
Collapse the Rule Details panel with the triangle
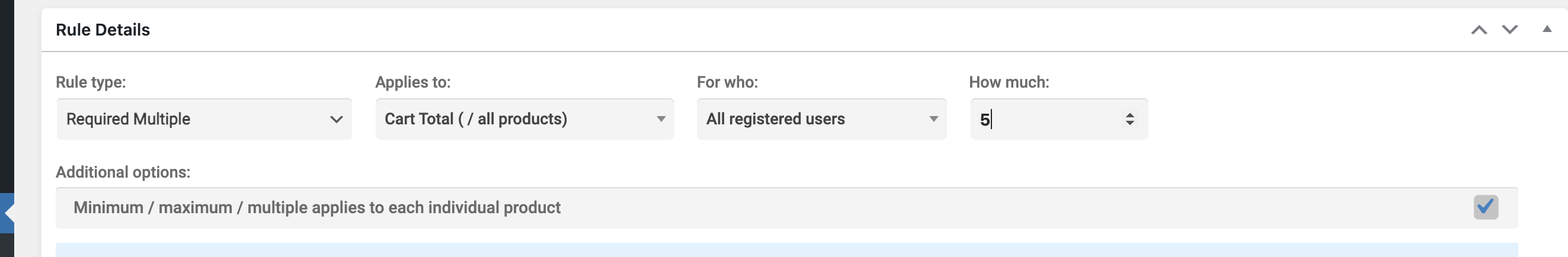[x=1546, y=29]
